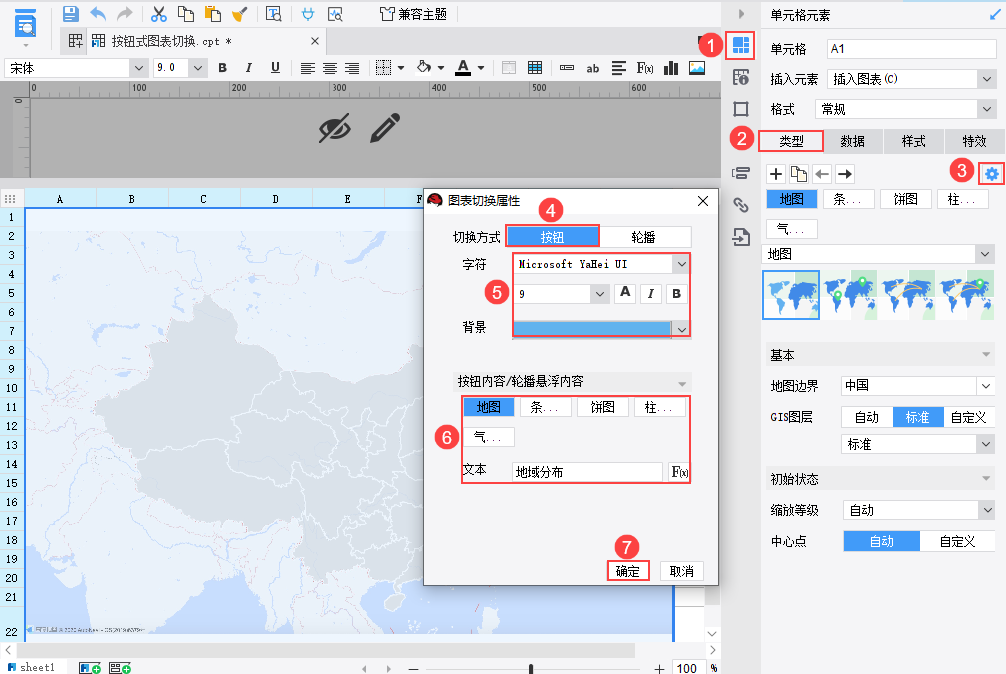The width and height of the screenshot is (1006, 674).
Task: Open the cell element panel icon in sidebar
Action: [x=740, y=45]
